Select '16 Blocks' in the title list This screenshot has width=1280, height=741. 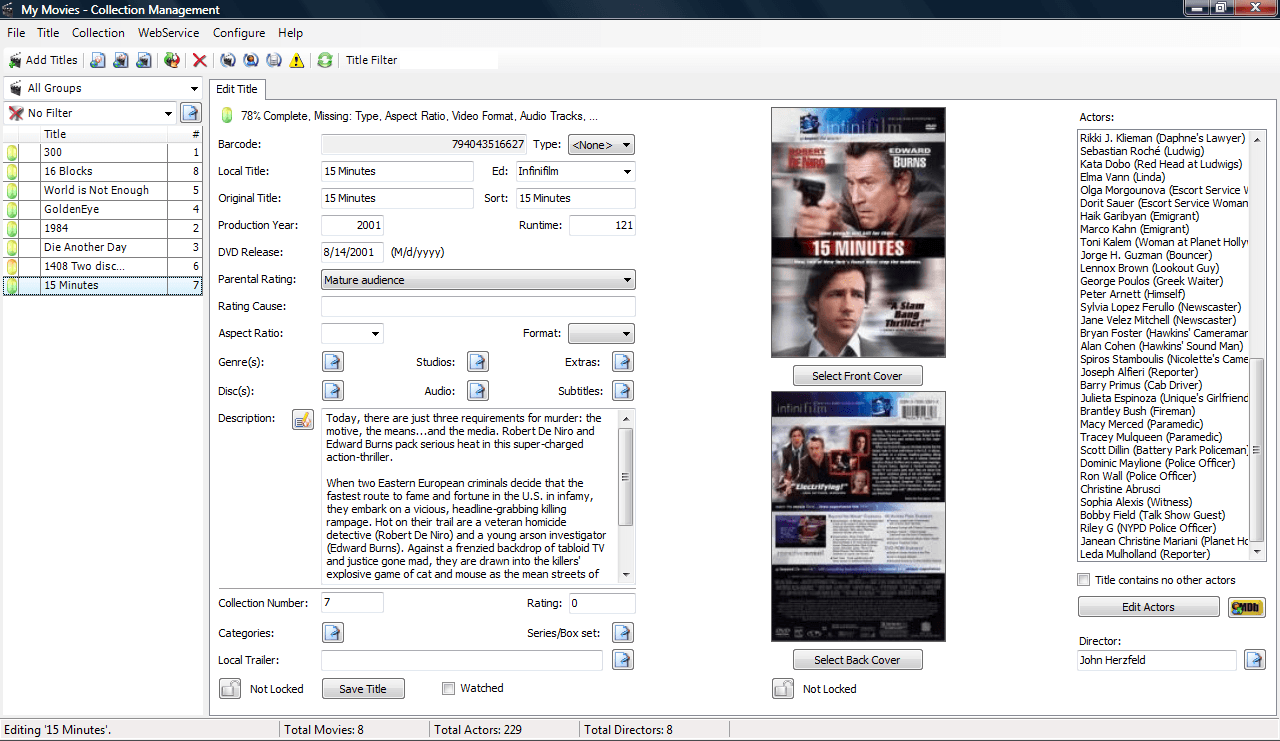[102, 172]
